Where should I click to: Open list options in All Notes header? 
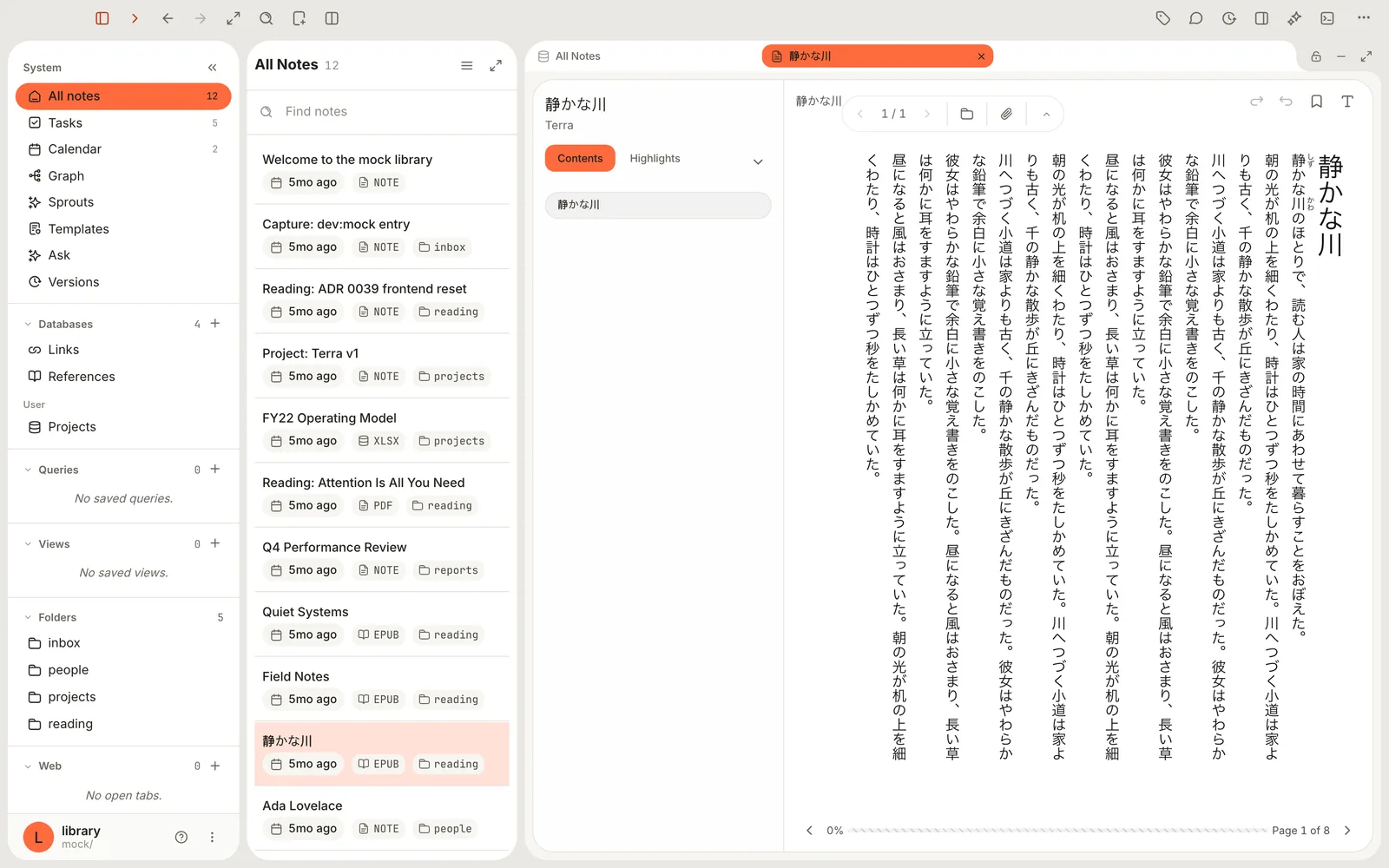(466, 65)
